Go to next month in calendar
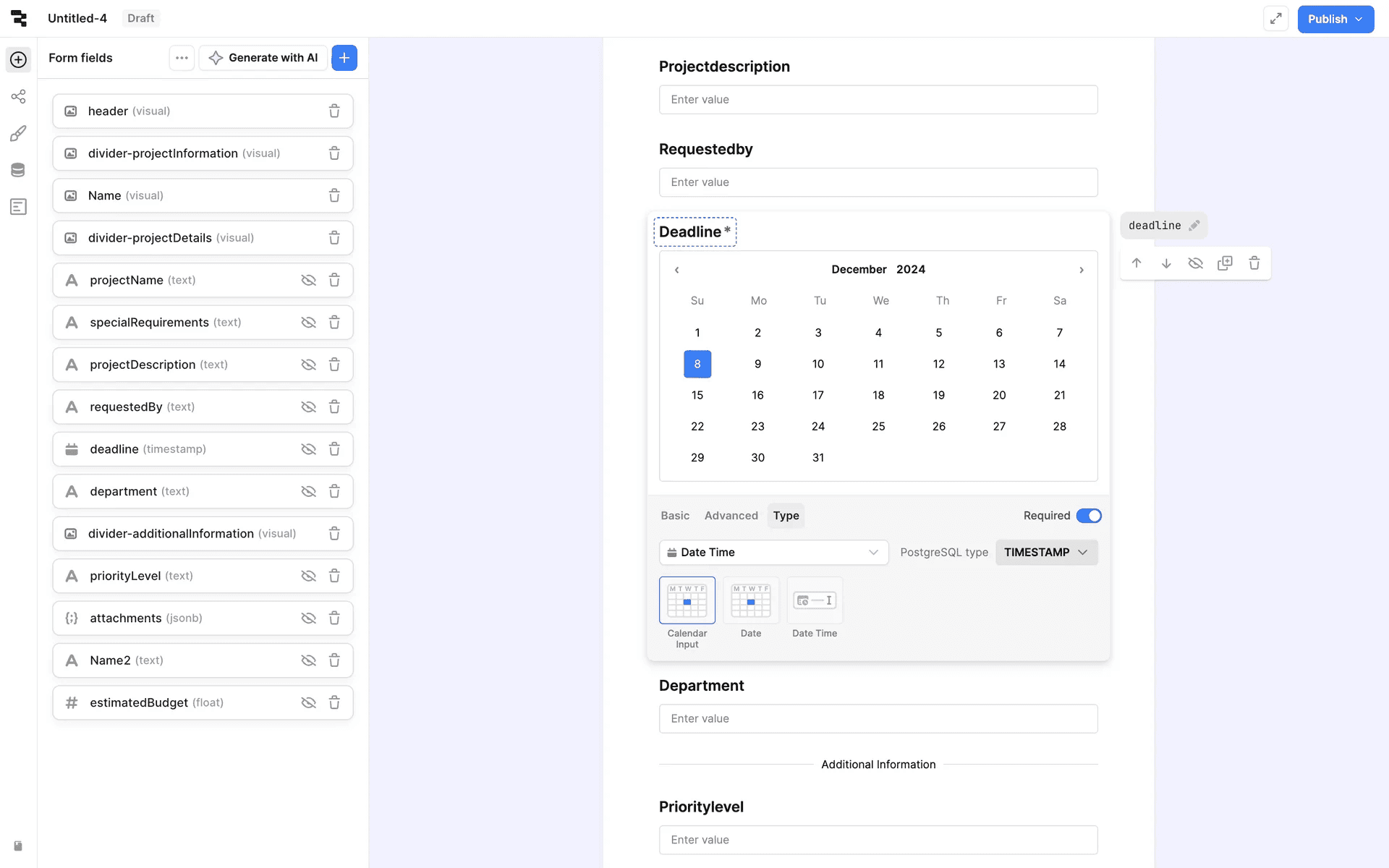Viewport: 1389px width, 868px height. coord(1082,270)
